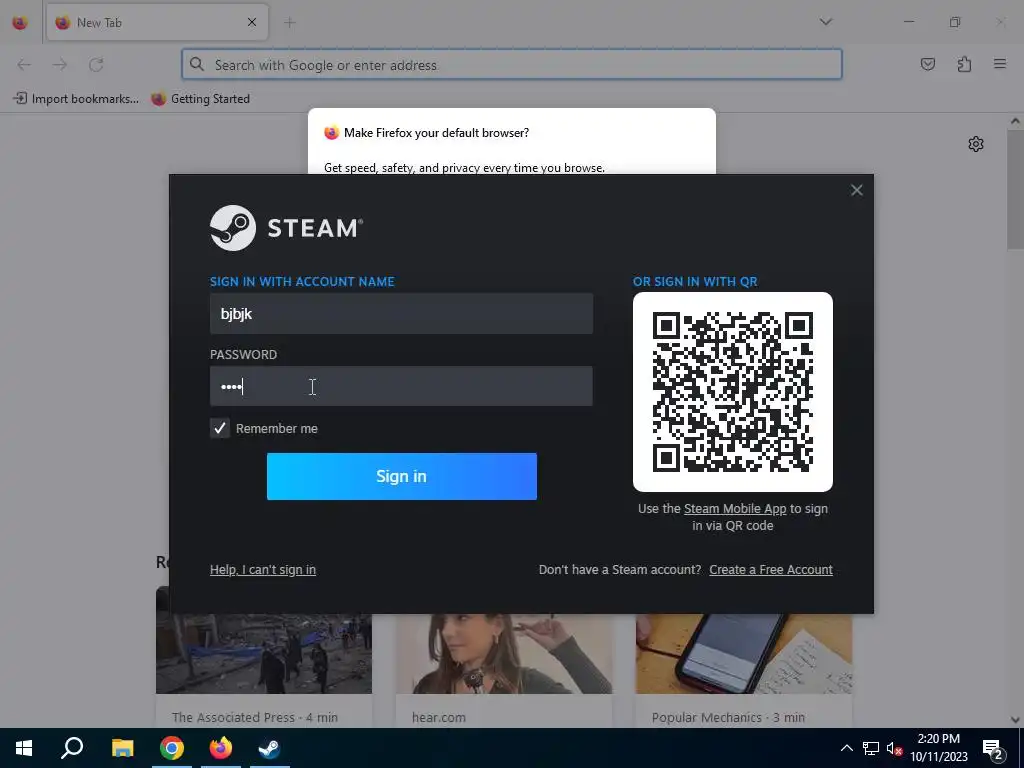Switch to Firefox in the taskbar

[x=221, y=748]
